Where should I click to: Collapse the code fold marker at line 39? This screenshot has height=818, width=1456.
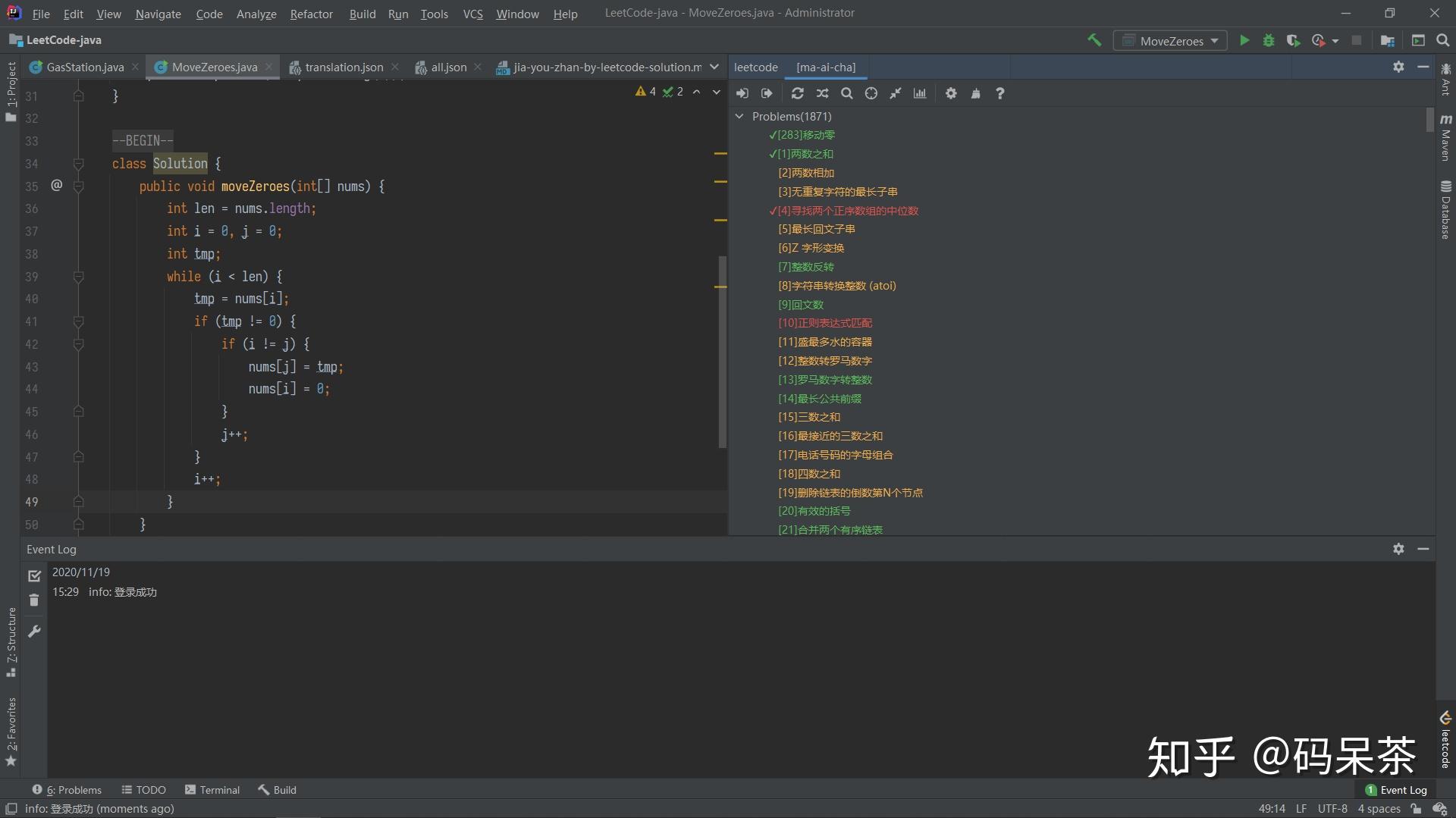78,276
